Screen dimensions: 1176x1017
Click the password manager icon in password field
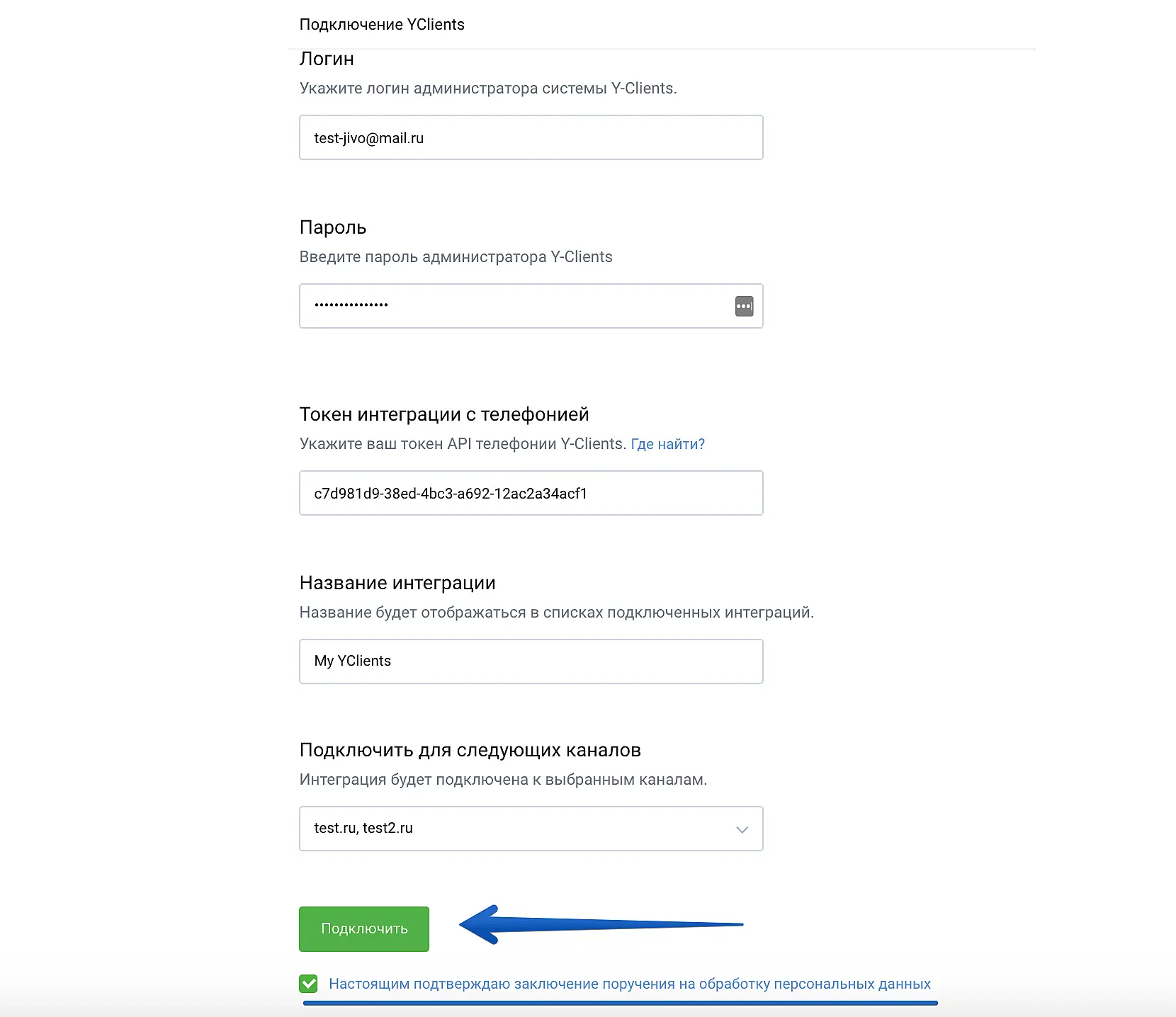click(744, 306)
